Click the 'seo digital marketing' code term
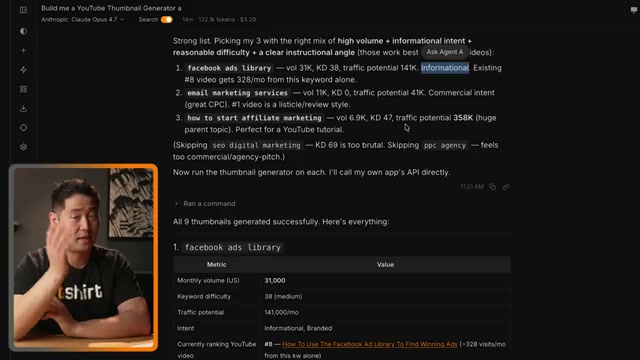This screenshot has height=360, width=640. (x=256, y=145)
